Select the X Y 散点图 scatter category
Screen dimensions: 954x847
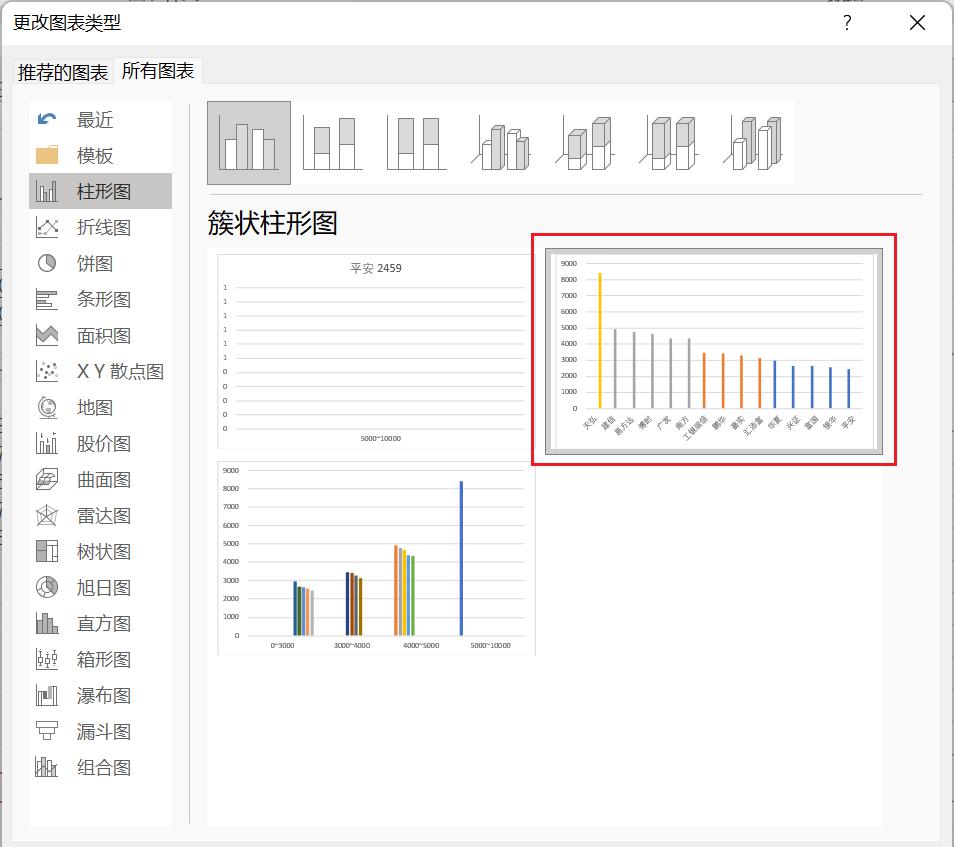coord(100,371)
